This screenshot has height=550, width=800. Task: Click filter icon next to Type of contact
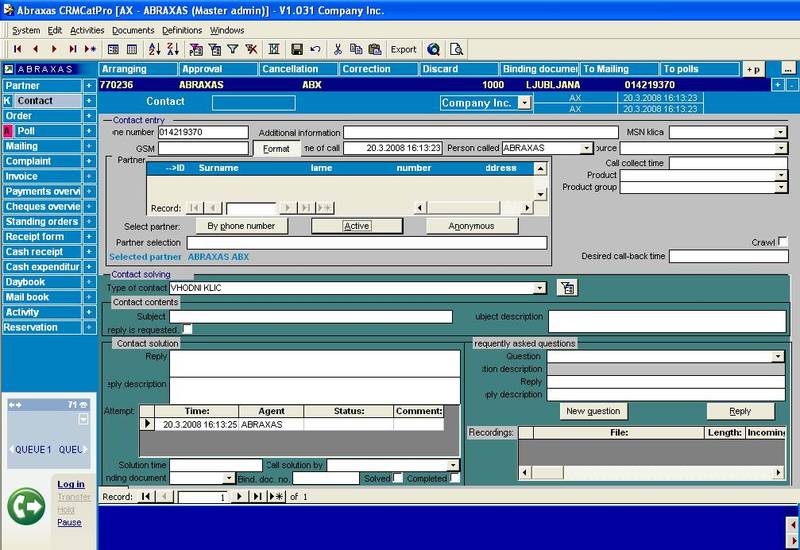coord(567,288)
